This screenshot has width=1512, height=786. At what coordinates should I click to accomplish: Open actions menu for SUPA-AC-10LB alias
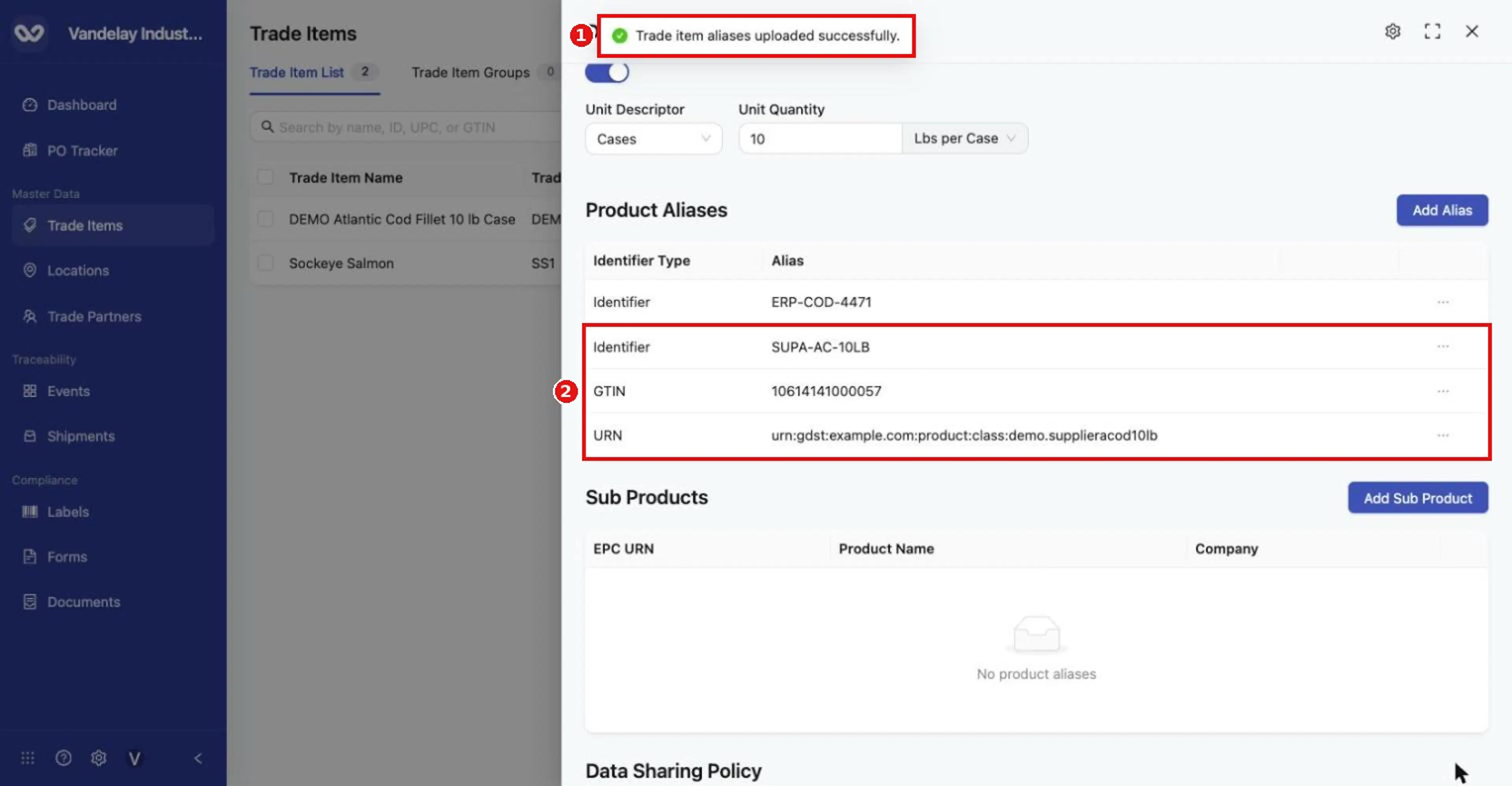coord(1443,346)
